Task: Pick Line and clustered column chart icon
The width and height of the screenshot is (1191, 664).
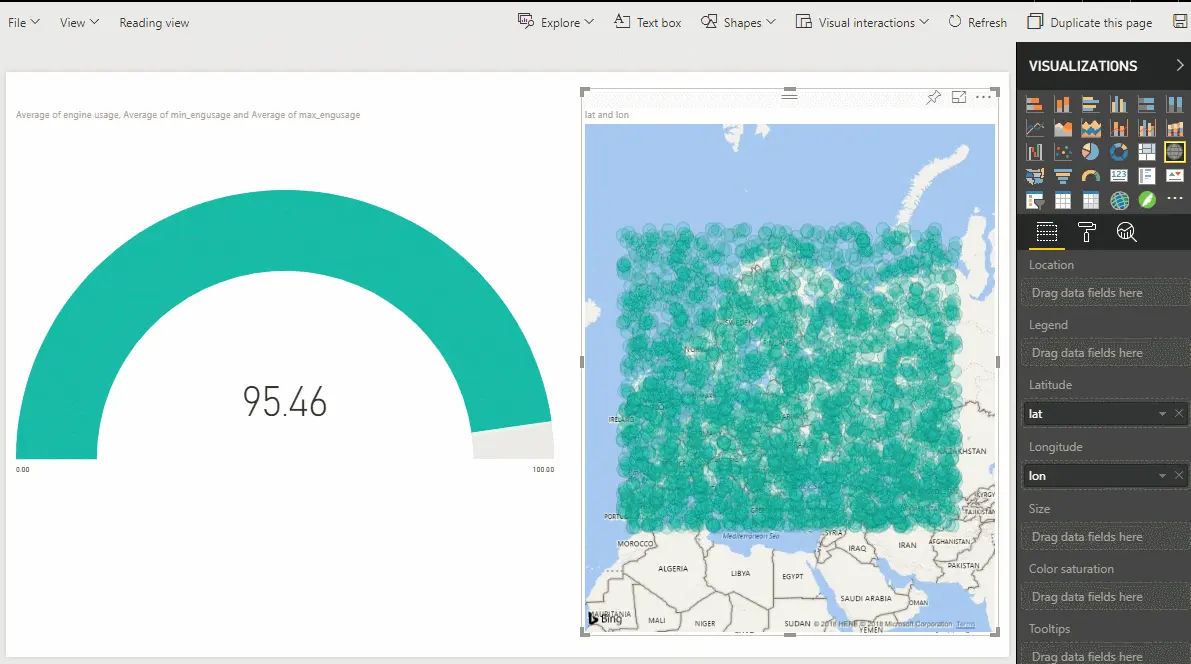Action: (x=1147, y=128)
